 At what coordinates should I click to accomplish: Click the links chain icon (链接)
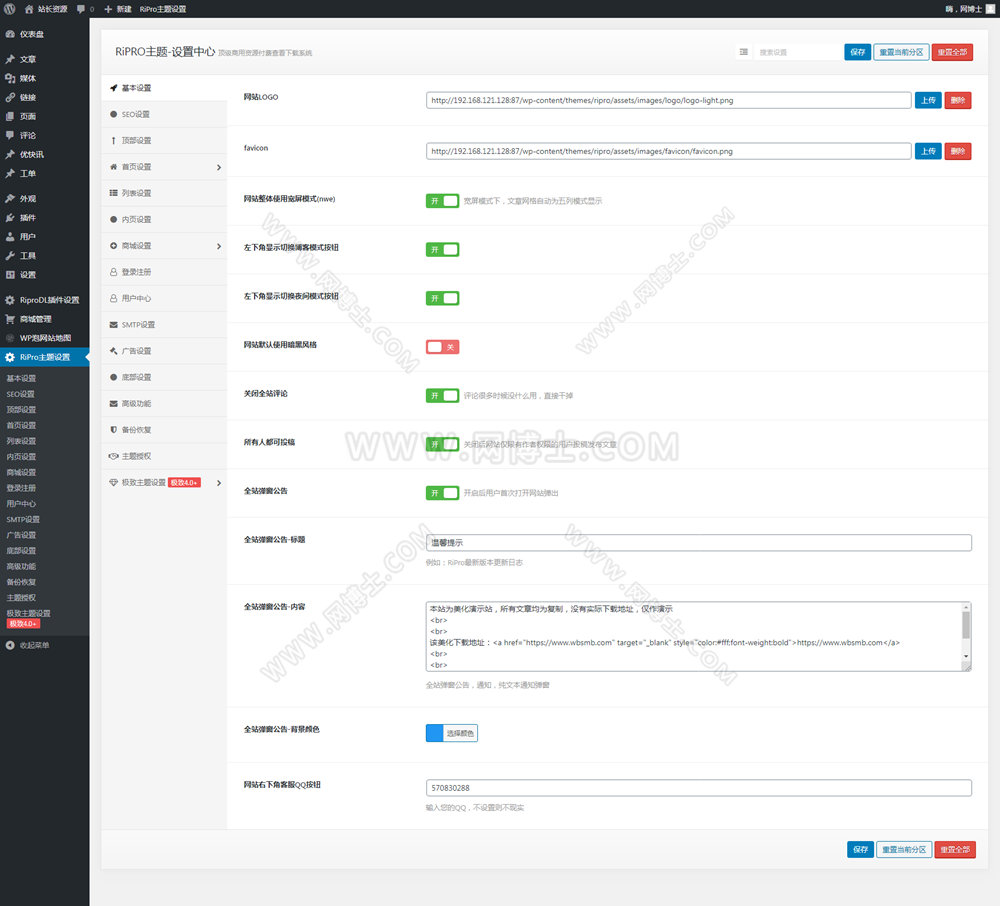[x=10, y=98]
